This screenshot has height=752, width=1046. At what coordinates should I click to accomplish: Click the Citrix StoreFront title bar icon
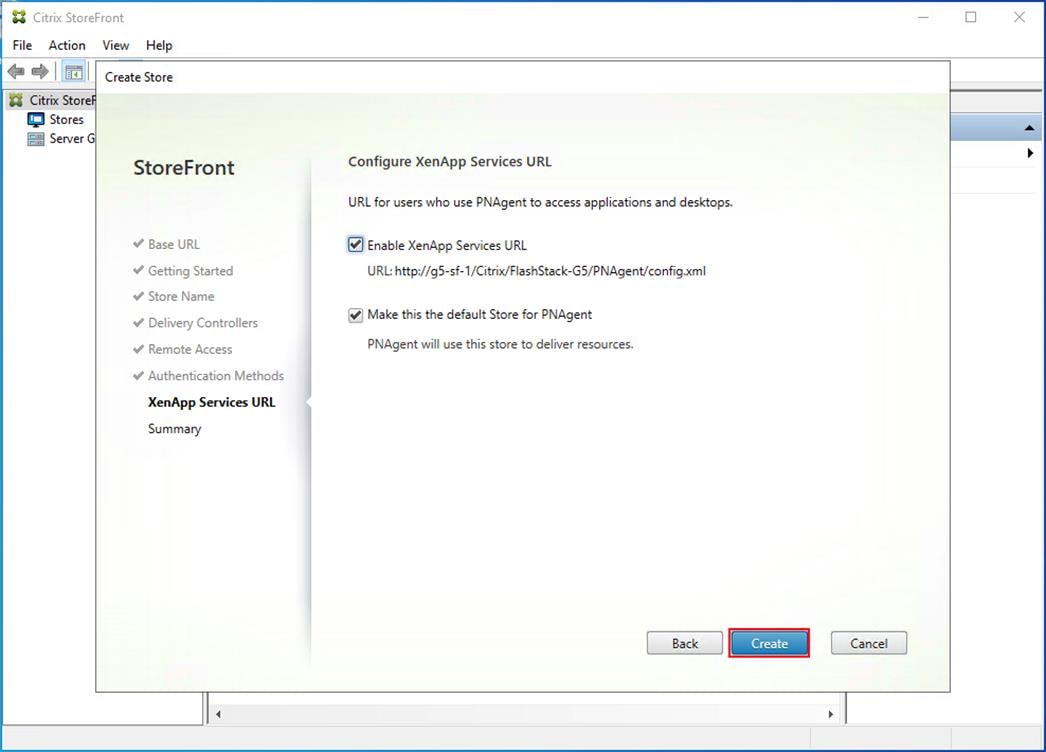(19, 17)
